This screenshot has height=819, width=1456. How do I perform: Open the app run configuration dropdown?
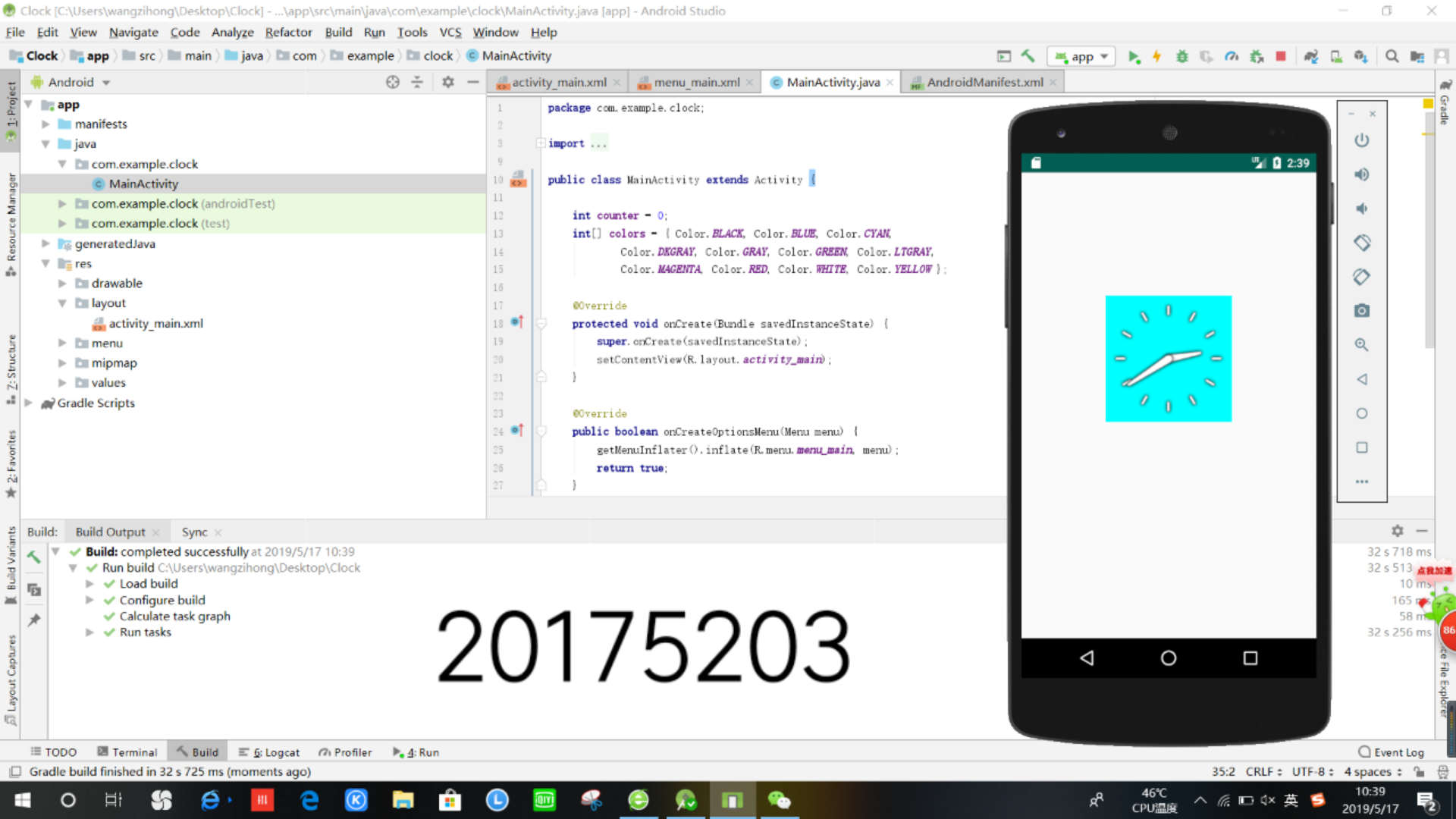tap(1082, 56)
